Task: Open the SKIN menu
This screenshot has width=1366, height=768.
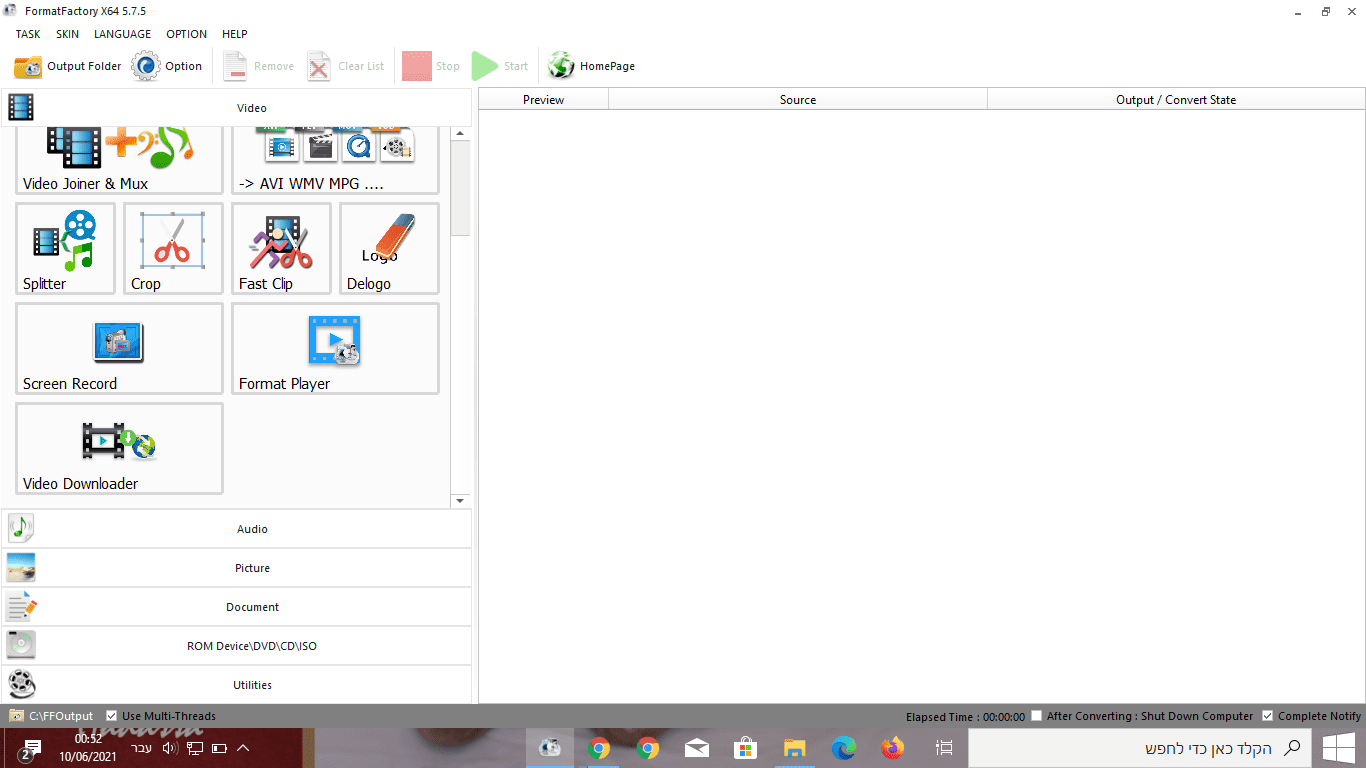Action: pos(67,34)
